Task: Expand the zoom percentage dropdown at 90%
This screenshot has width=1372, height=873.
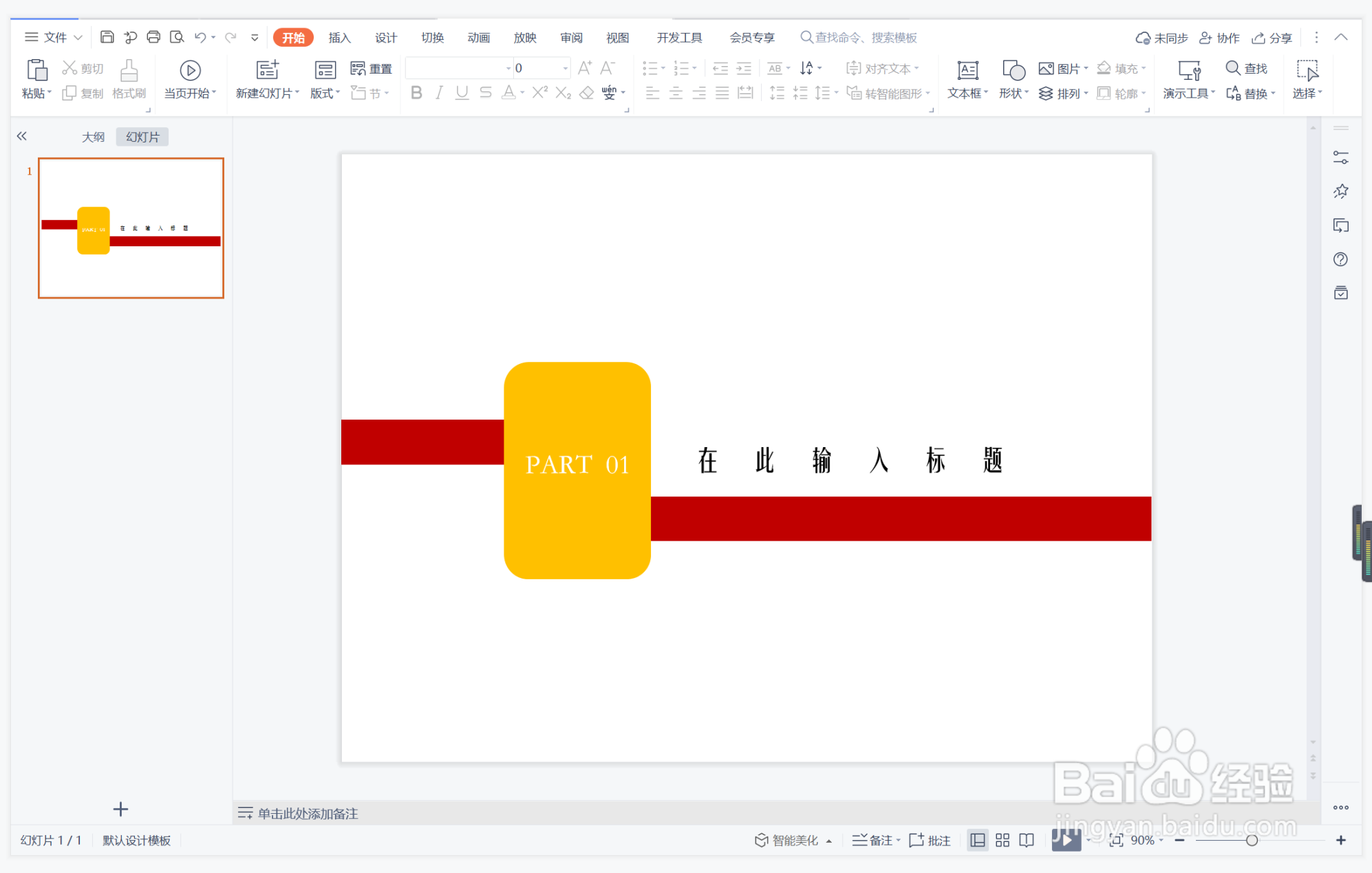Action: 1161,840
